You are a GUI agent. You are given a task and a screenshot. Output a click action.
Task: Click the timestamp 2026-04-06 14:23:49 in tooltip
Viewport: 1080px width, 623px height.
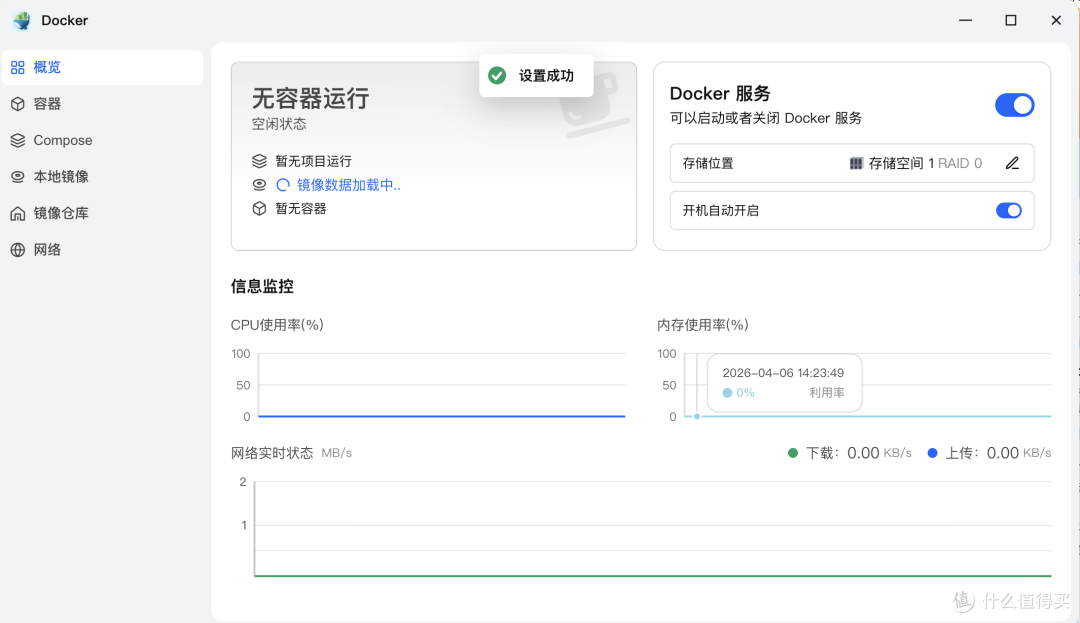(783, 373)
